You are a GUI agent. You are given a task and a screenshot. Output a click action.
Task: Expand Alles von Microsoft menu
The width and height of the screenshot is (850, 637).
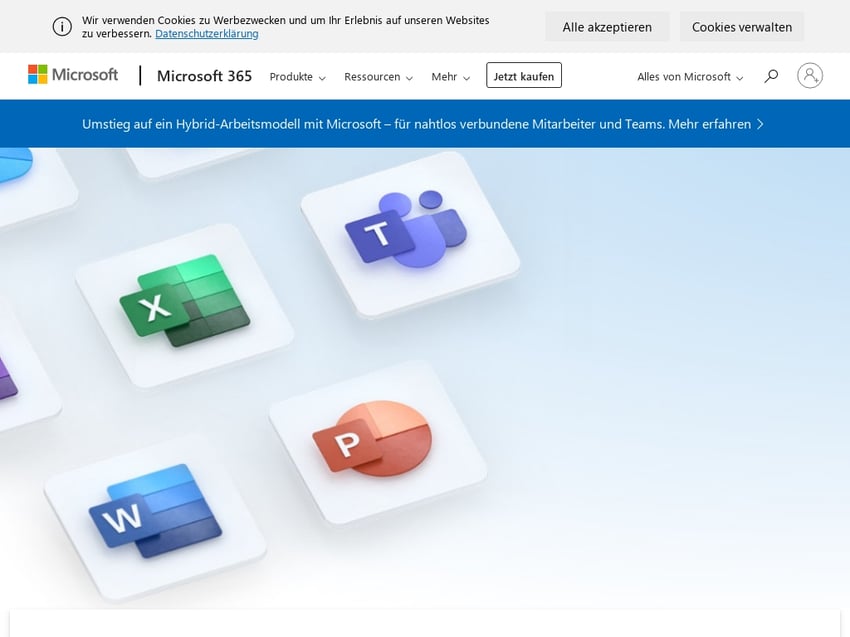coord(690,77)
